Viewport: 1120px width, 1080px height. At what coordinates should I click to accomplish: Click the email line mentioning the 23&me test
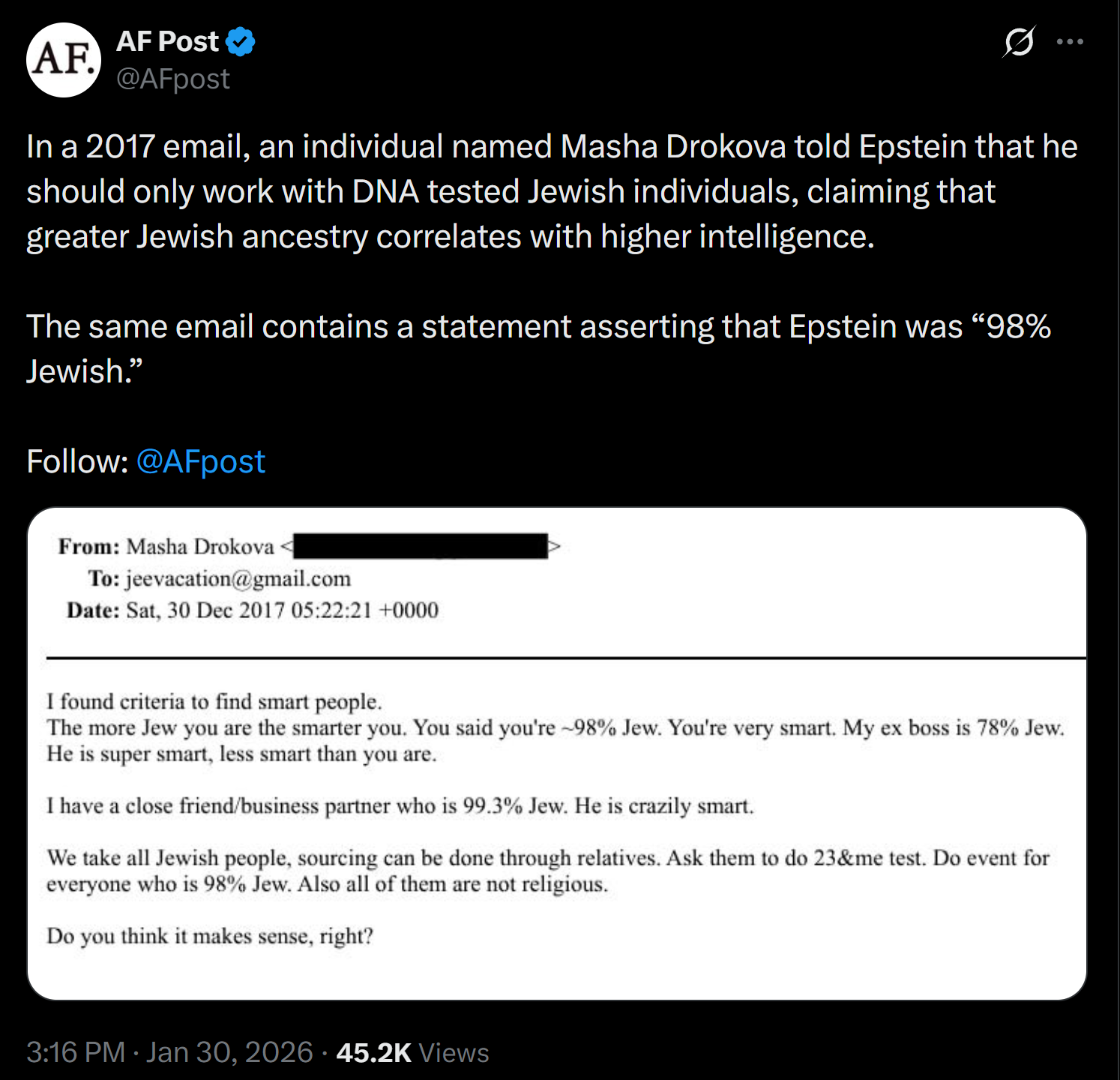point(548,858)
